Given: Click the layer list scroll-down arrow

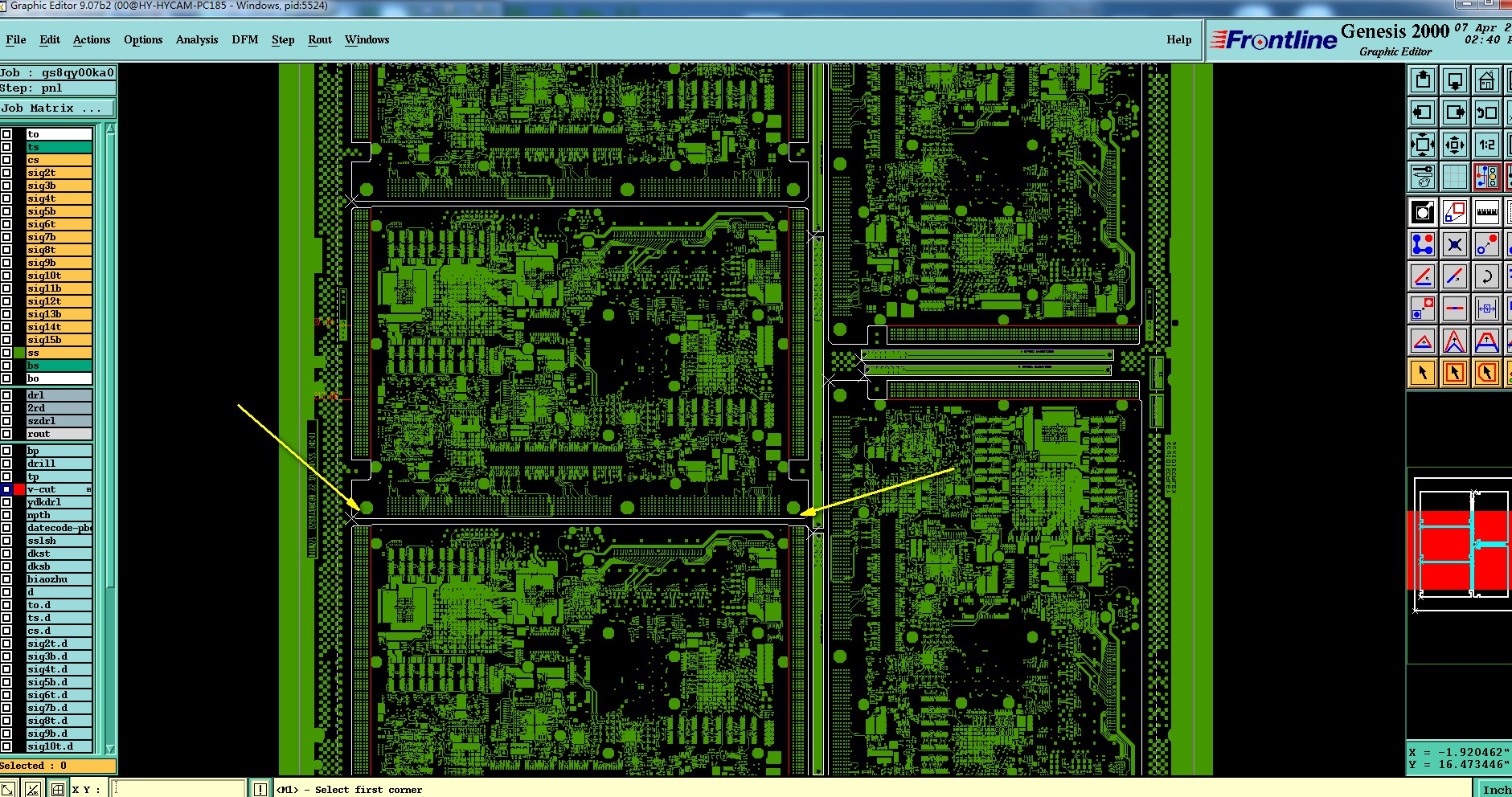Looking at the screenshot, I should click(x=110, y=748).
